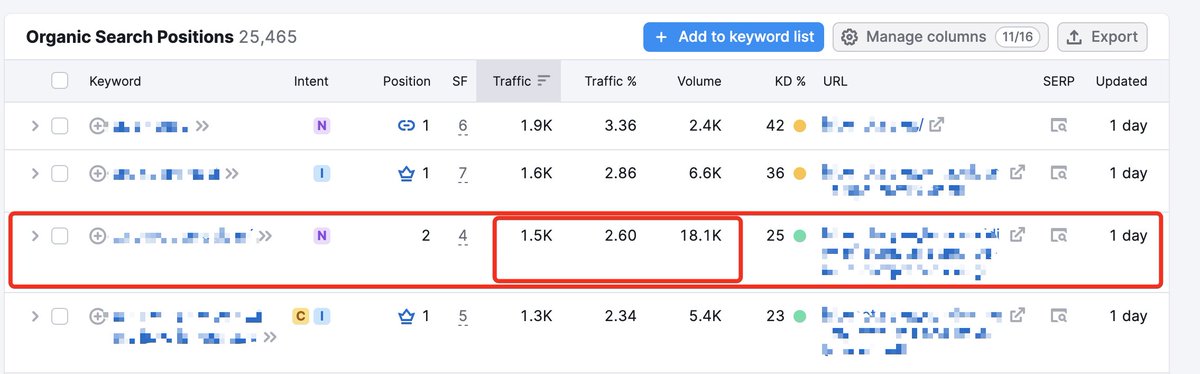
Task: Open keyword double-arrow icon in 1.5K row
Action: [264, 236]
